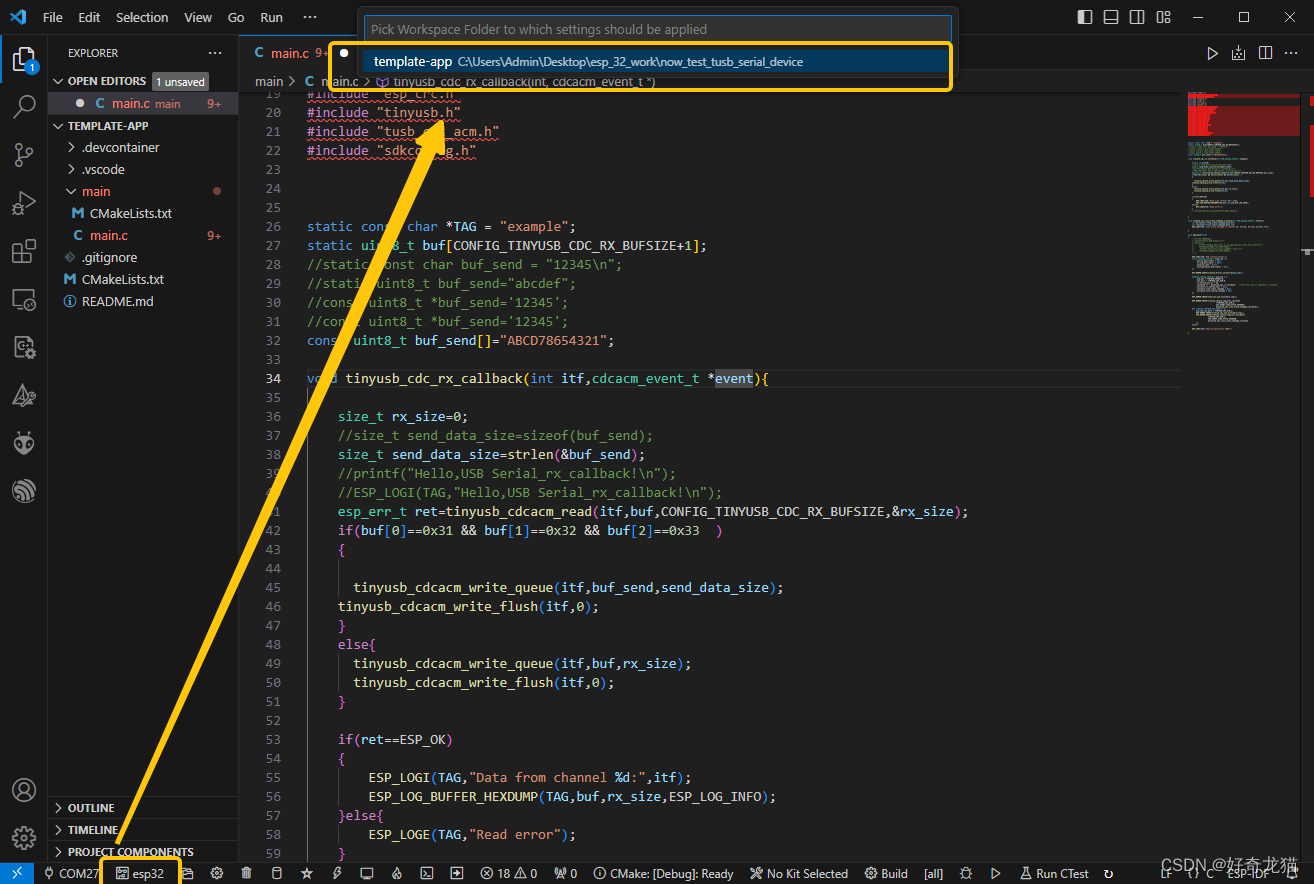Toggle the primary side bar

(x=1086, y=17)
